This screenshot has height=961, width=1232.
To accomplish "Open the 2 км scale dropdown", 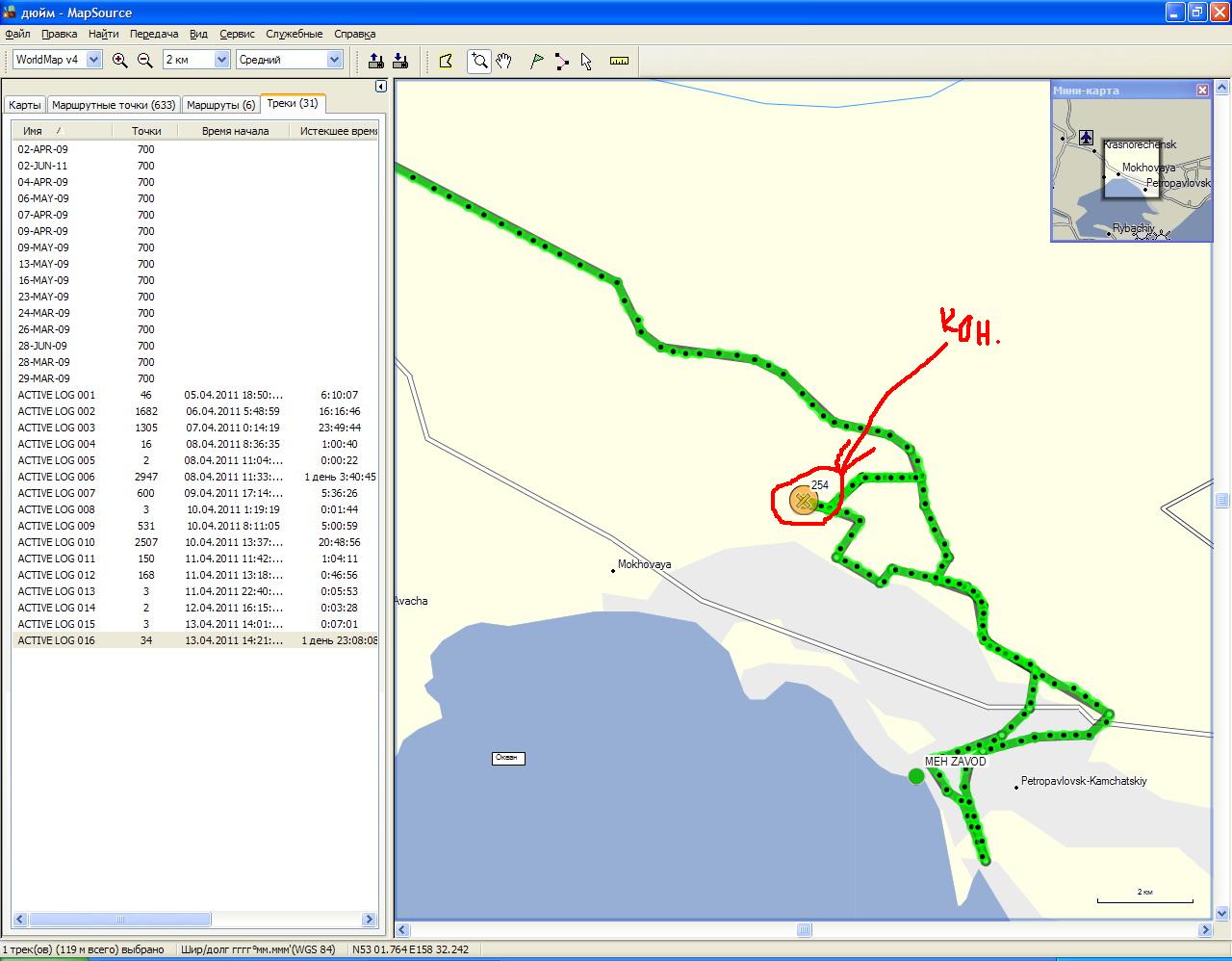I will click(x=221, y=60).
